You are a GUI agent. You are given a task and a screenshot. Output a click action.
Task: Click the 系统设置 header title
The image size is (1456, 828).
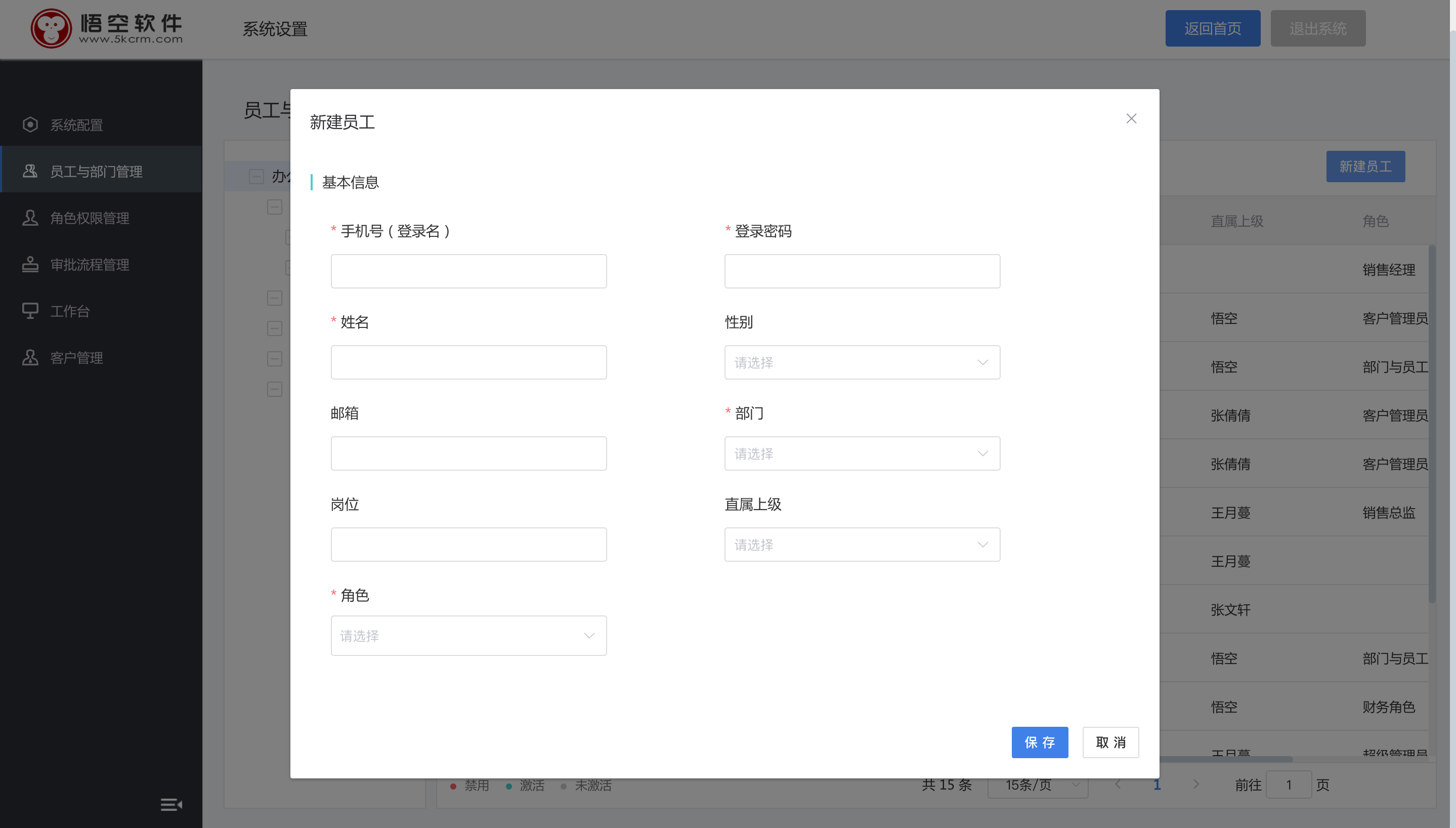(275, 28)
